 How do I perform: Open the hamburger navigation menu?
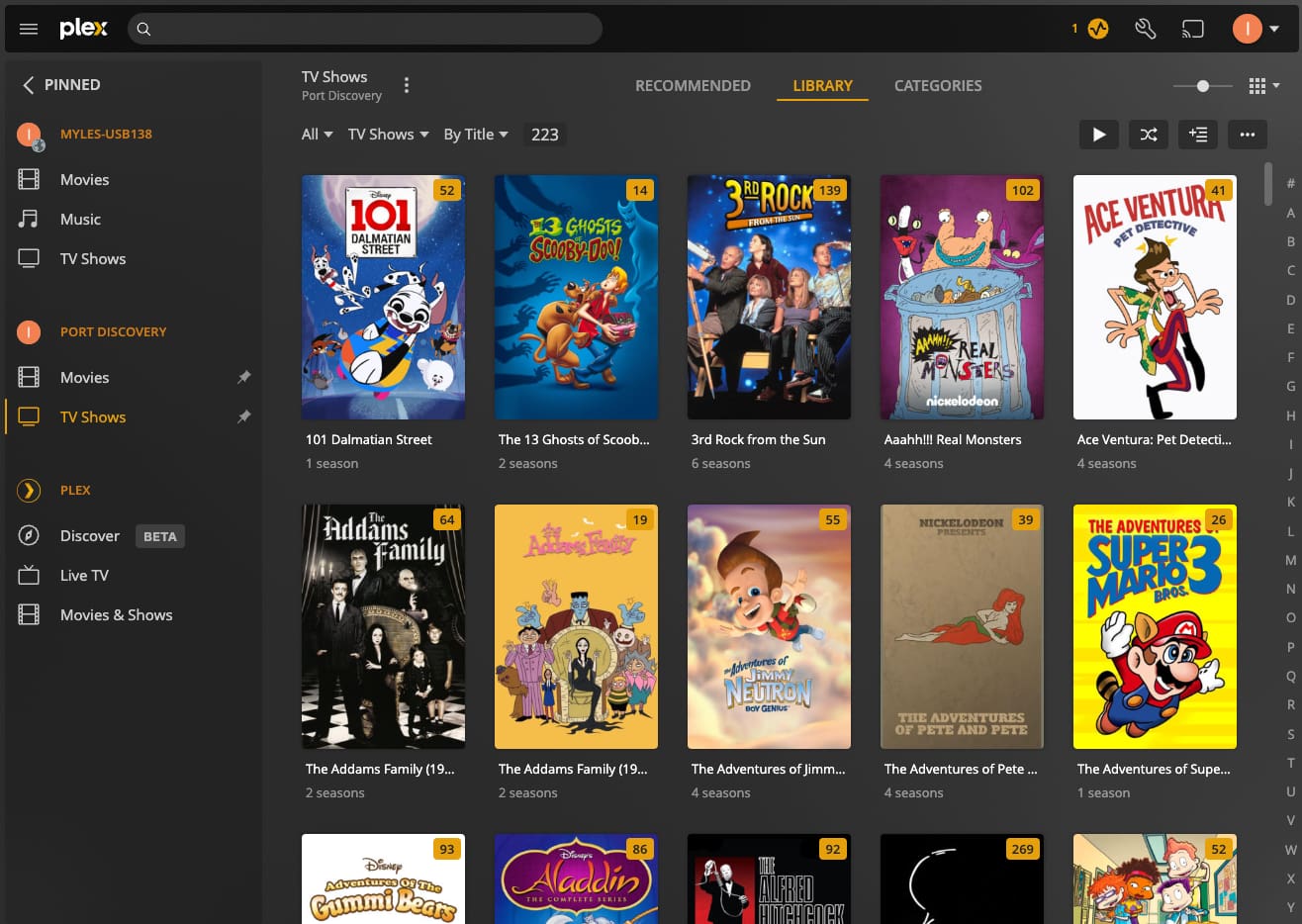[x=29, y=29]
